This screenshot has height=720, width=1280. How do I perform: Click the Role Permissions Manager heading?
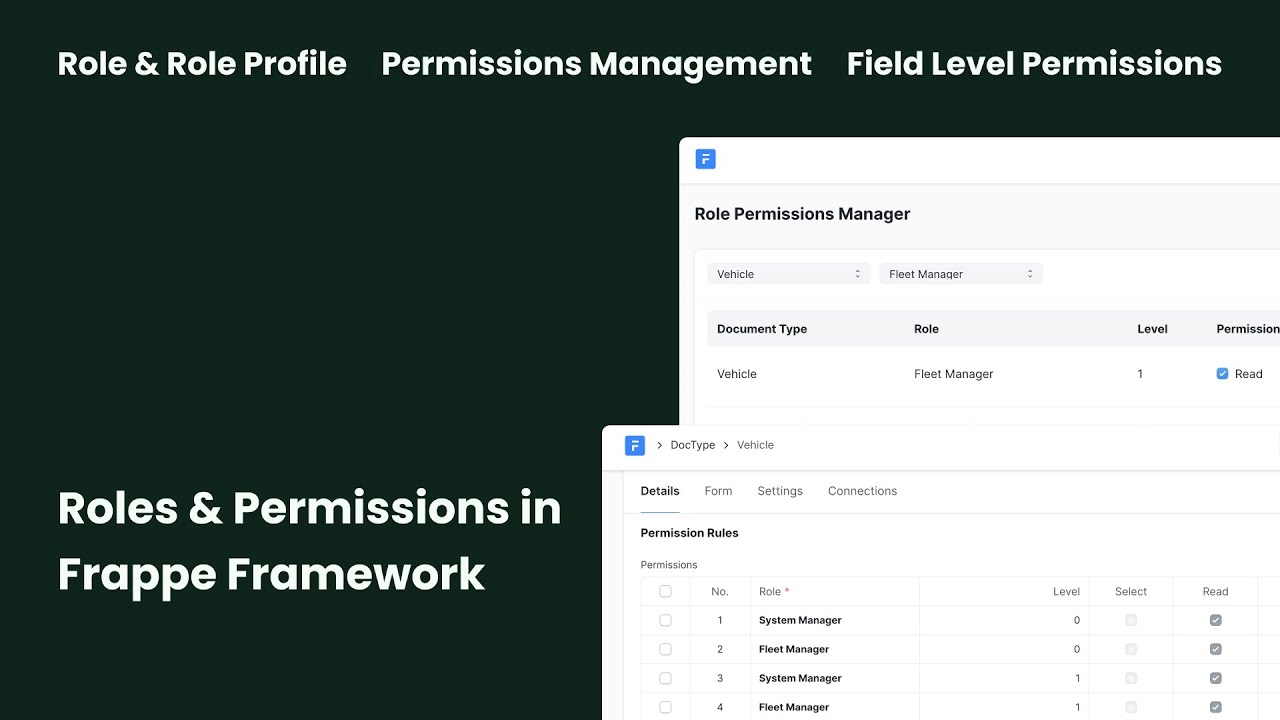point(802,214)
